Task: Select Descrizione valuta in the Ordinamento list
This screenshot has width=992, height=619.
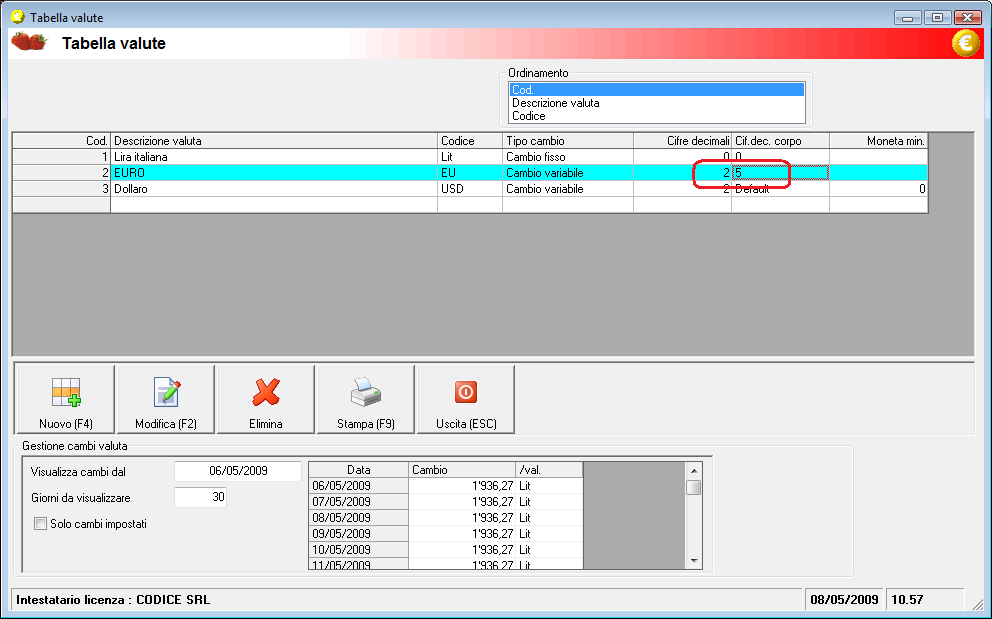Action: 657,103
